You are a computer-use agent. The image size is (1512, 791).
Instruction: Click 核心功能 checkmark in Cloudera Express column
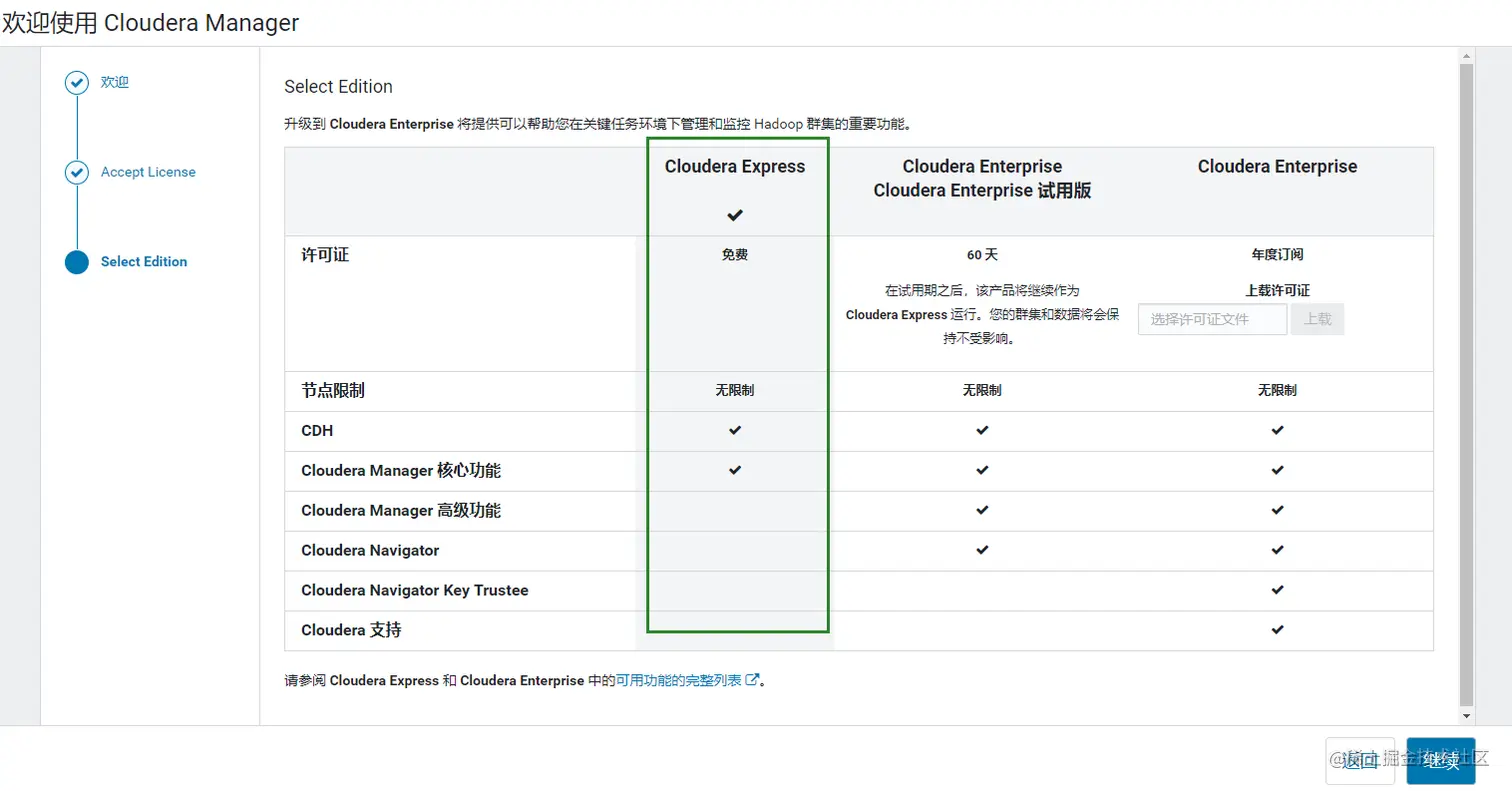point(735,470)
